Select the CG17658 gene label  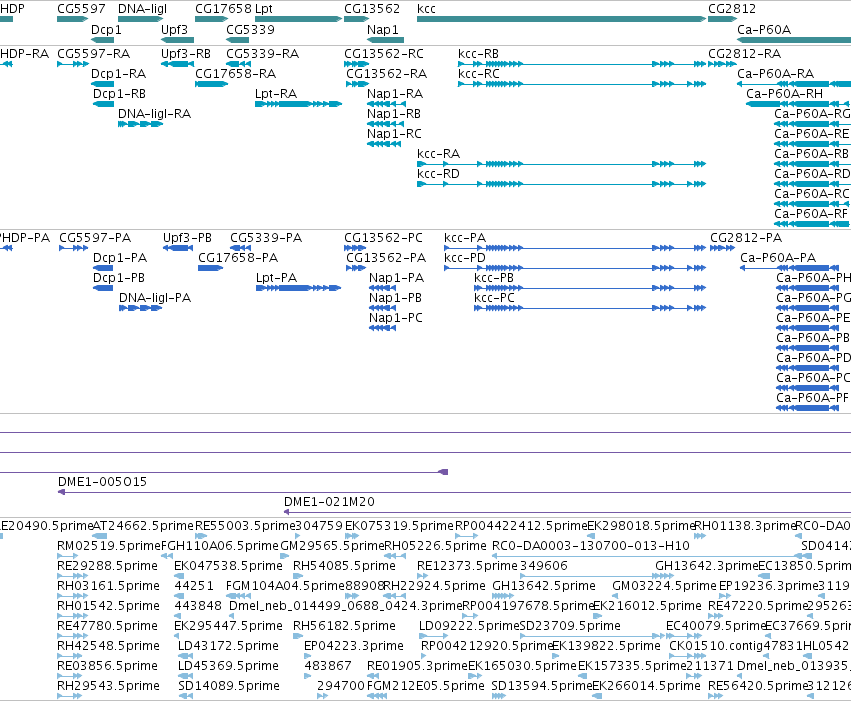(223, 9)
